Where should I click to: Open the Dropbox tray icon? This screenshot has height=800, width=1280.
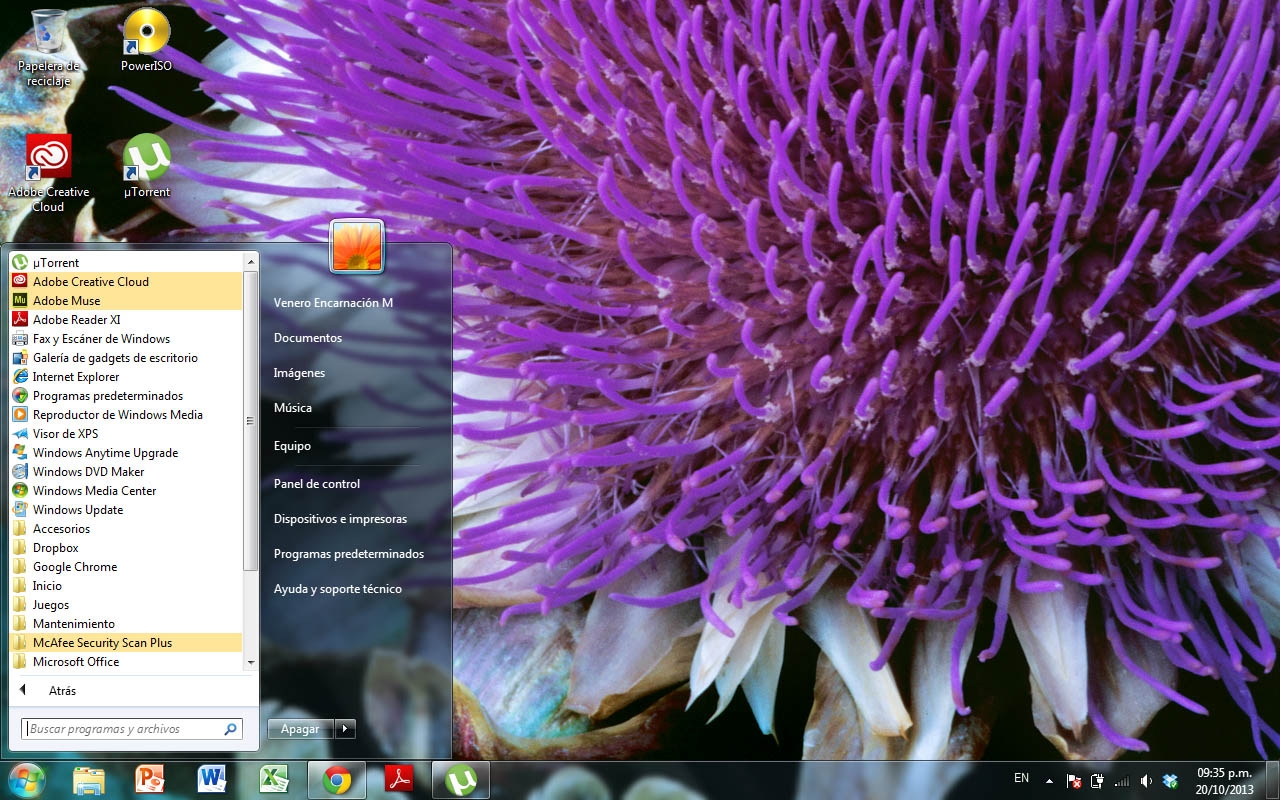[x=1170, y=780]
